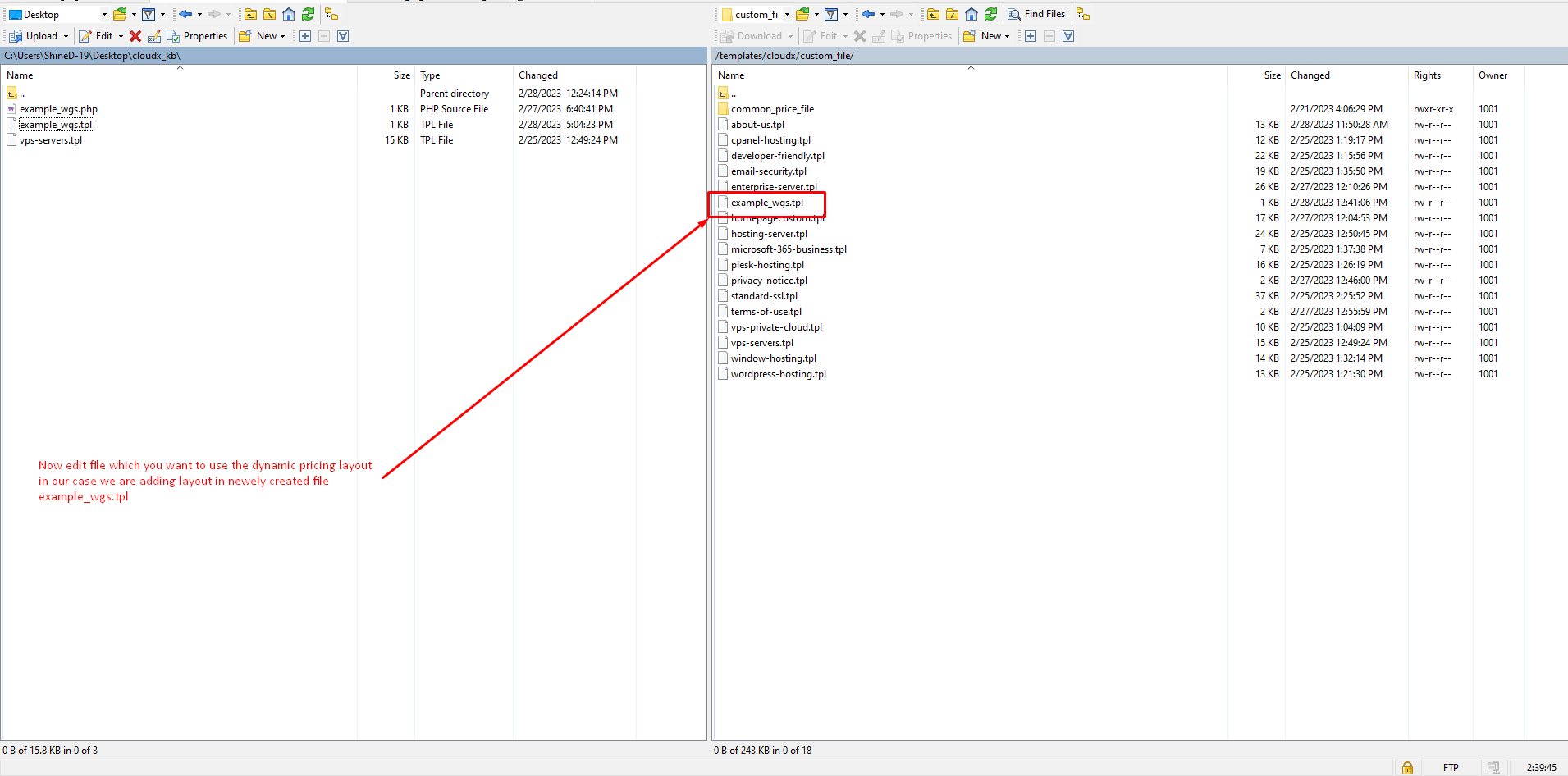Click the Select Files plus icon in the local toolbar
The height and width of the screenshot is (776, 1568).
point(305,36)
